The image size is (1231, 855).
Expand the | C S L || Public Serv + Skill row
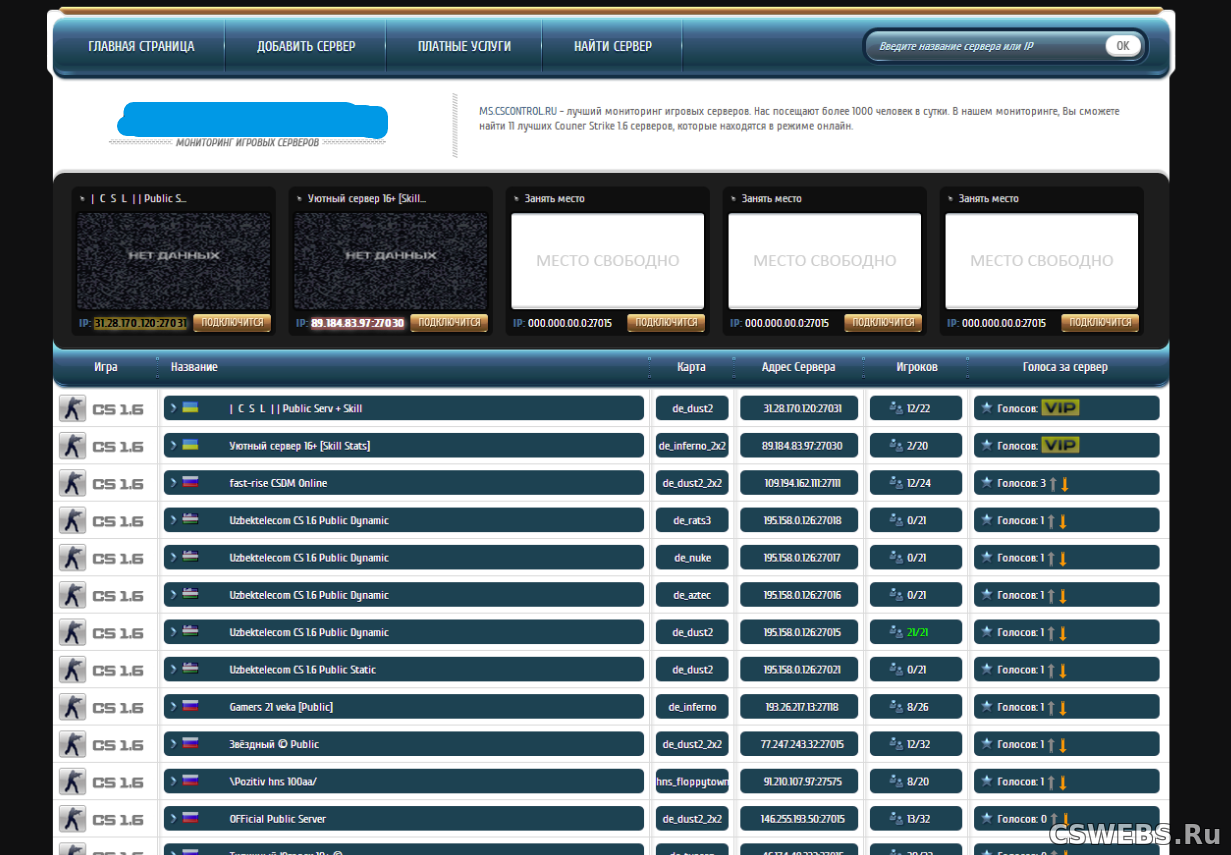pyautogui.click(x=173, y=408)
